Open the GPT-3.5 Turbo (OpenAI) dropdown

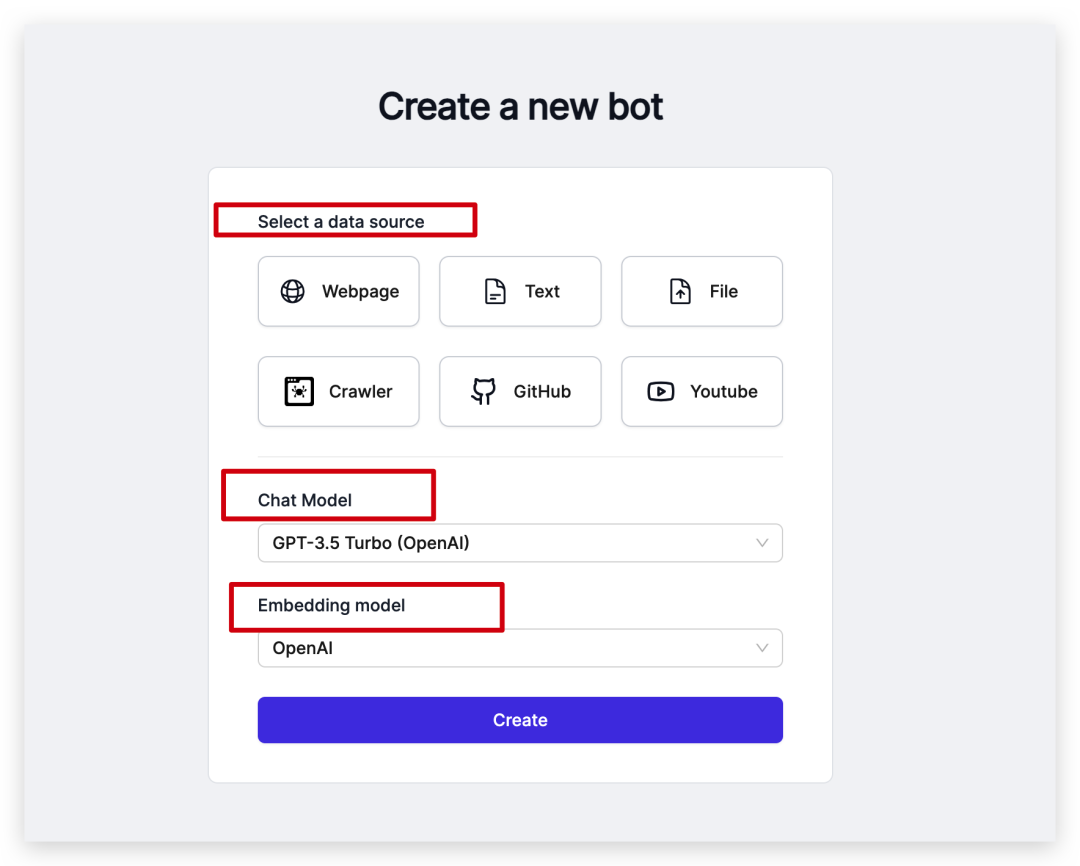point(520,543)
